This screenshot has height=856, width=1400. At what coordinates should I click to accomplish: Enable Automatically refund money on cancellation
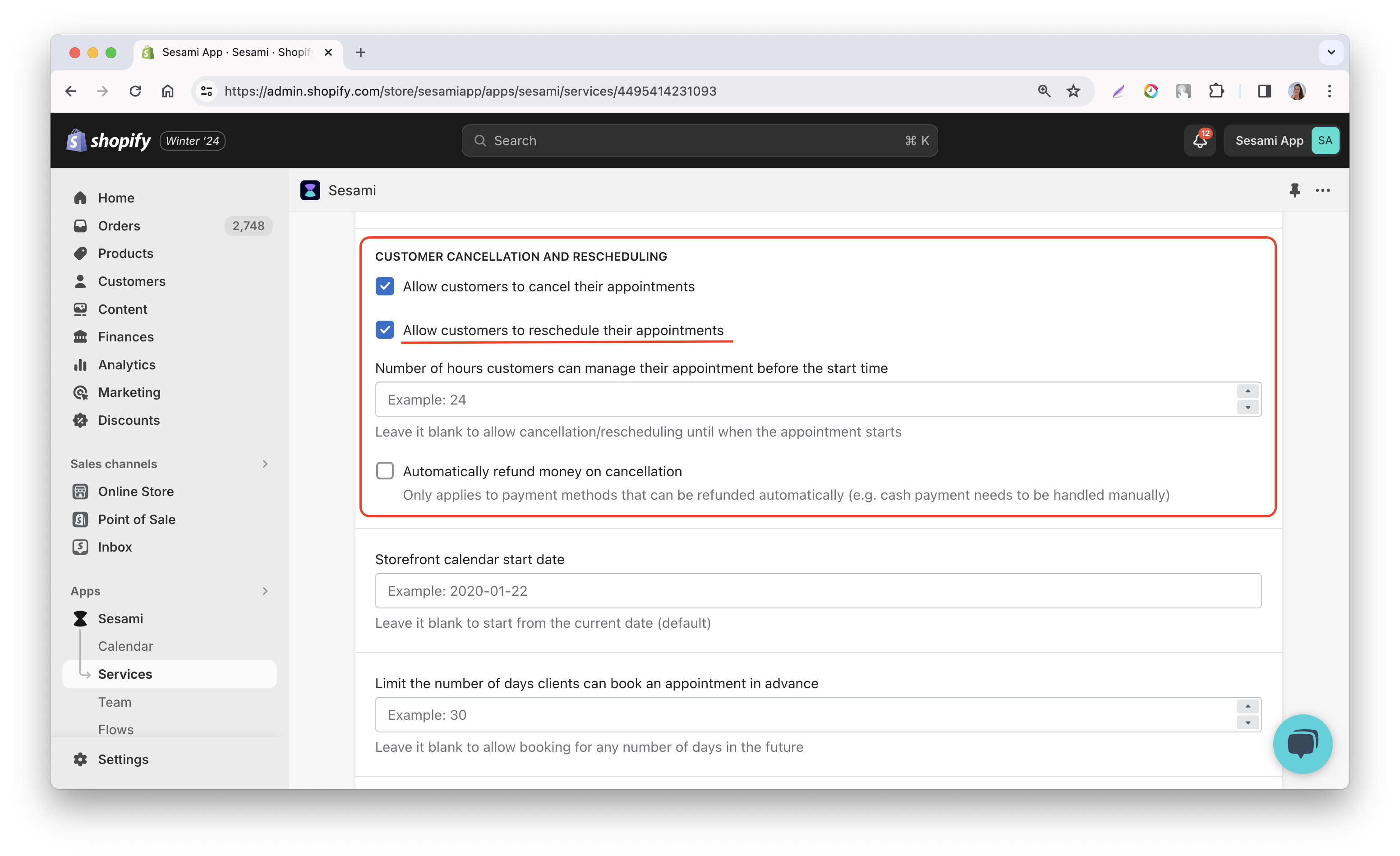(385, 471)
